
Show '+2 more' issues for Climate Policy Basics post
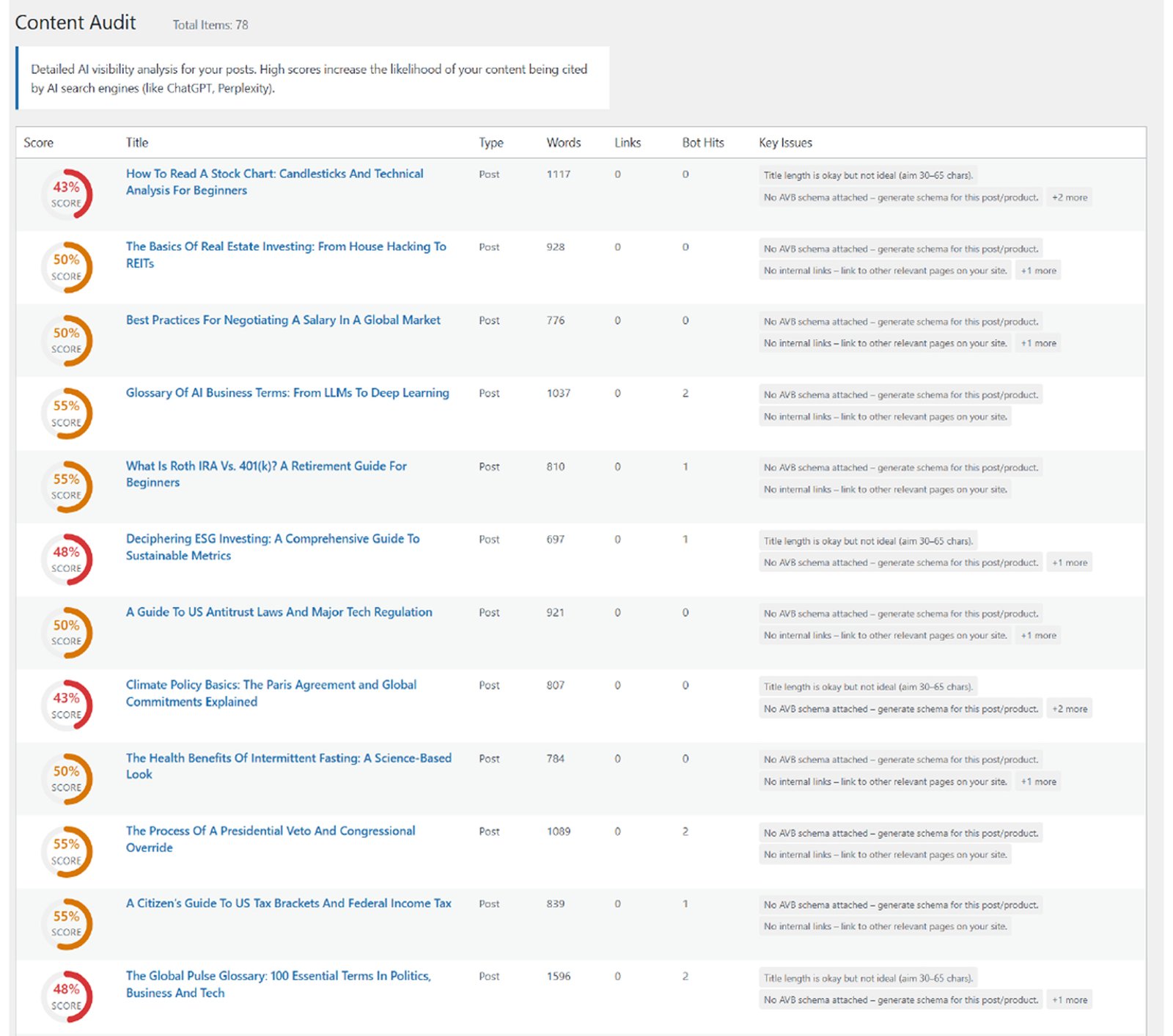(1070, 709)
